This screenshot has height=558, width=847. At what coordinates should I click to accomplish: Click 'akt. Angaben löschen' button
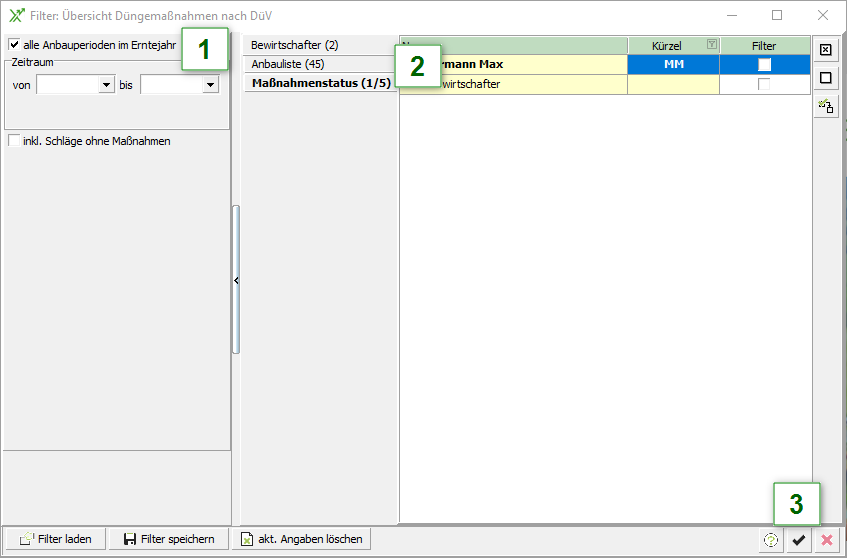(x=301, y=539)
